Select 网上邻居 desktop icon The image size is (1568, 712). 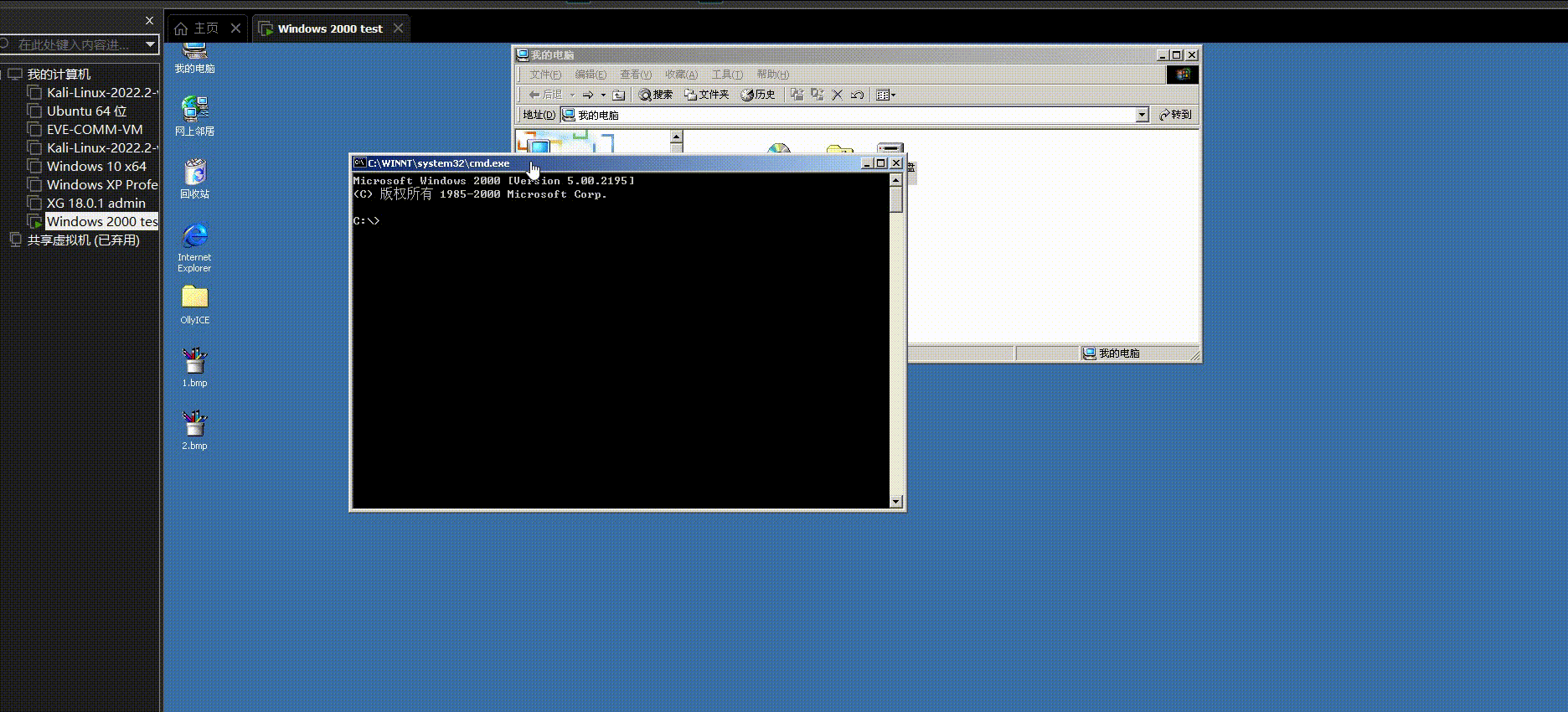pos(194,116)
